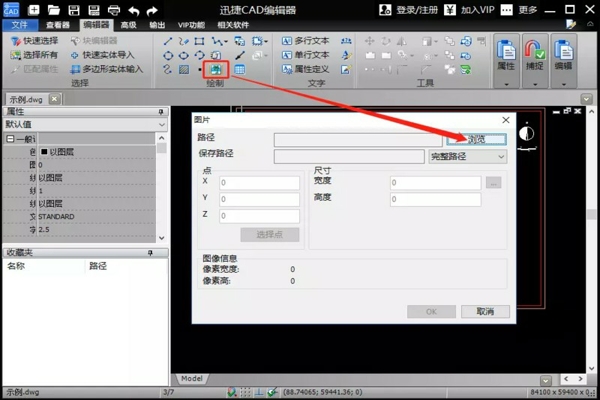Select the Rectangle drawing tool
600x400 pixels.
coord(199,41)
